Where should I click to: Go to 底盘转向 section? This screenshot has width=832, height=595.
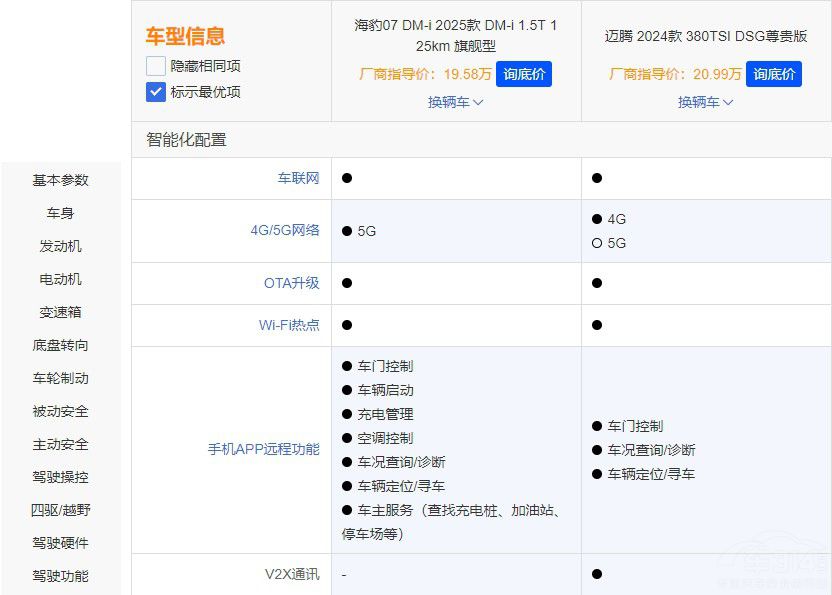point(60,345)
